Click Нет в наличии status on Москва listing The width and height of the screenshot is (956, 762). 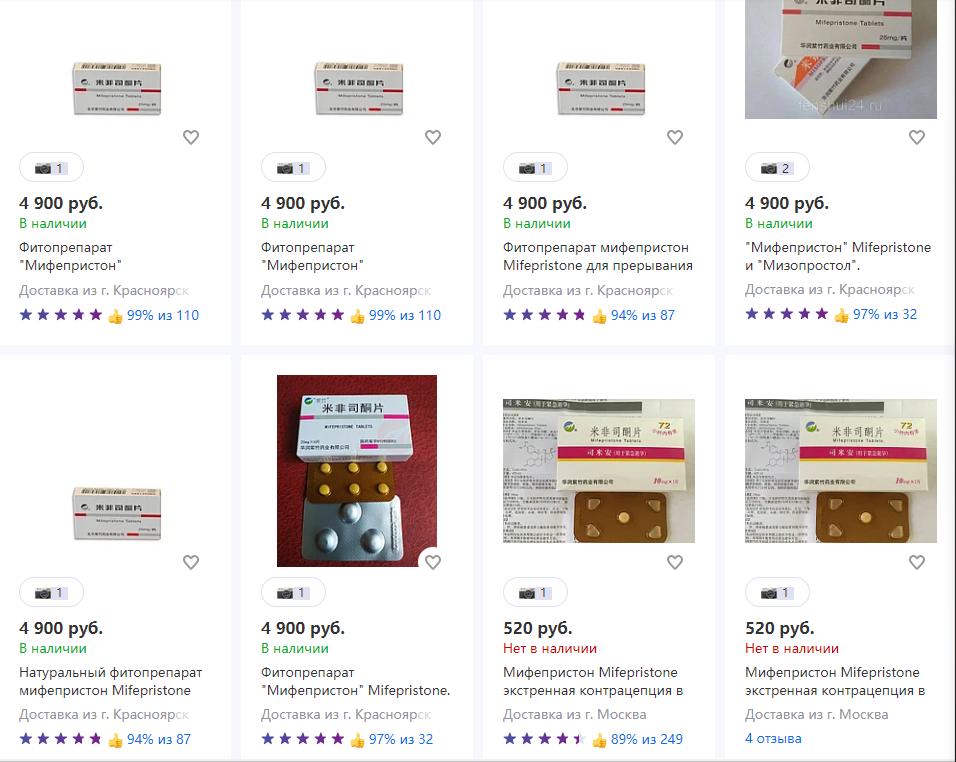[551, 647]
